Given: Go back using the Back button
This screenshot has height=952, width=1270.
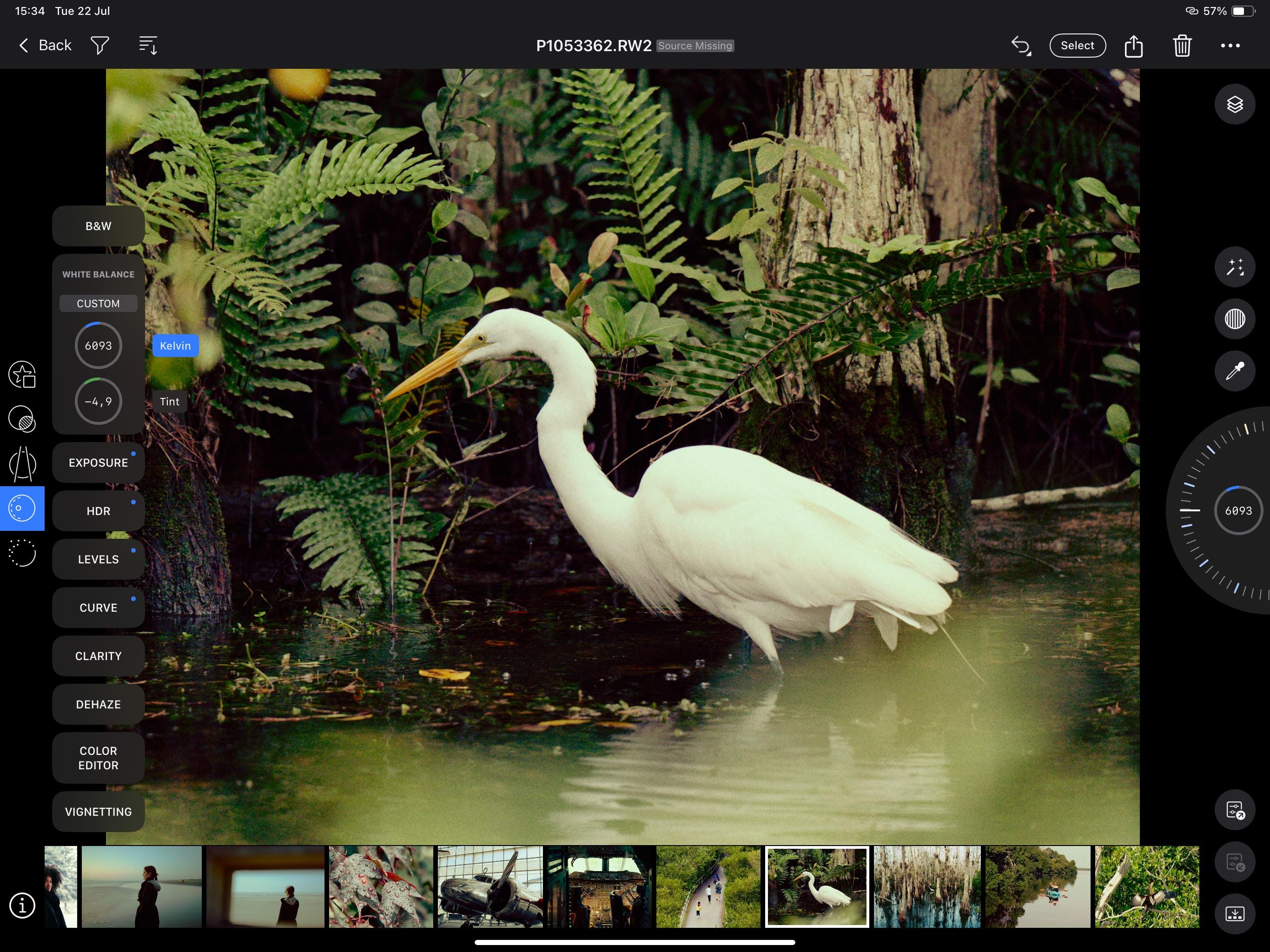Looking at the screenshot, I should pyautogui.click(x=45, y=46).
